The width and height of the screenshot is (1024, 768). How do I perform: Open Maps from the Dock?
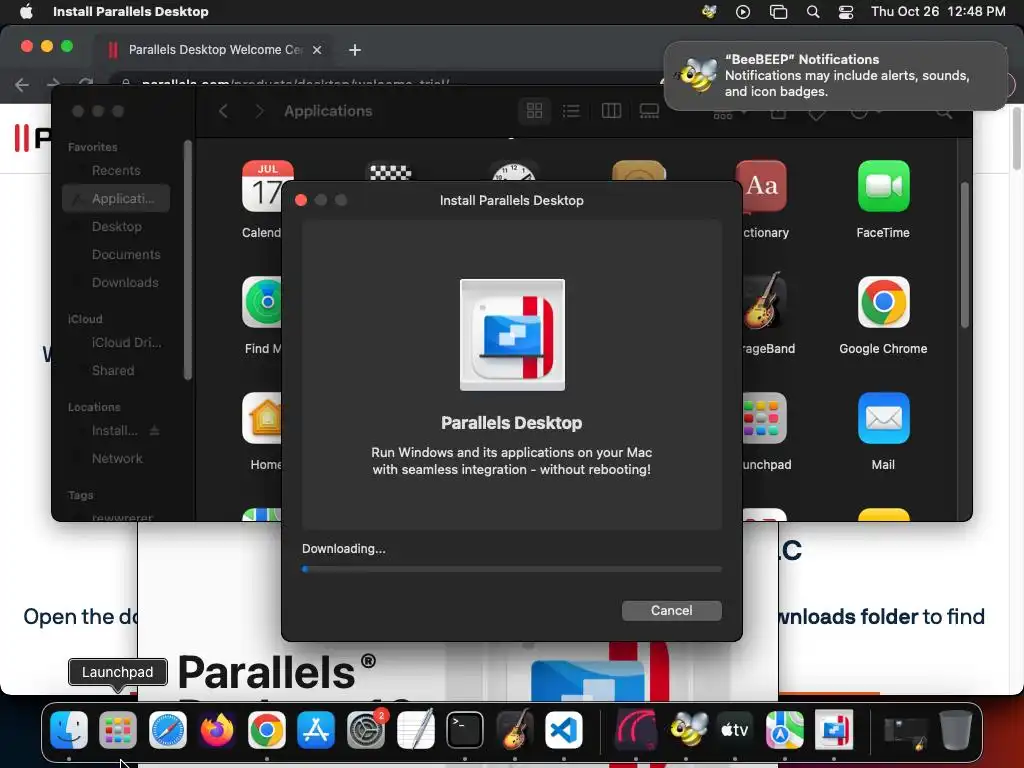click(x=784, y=729)
